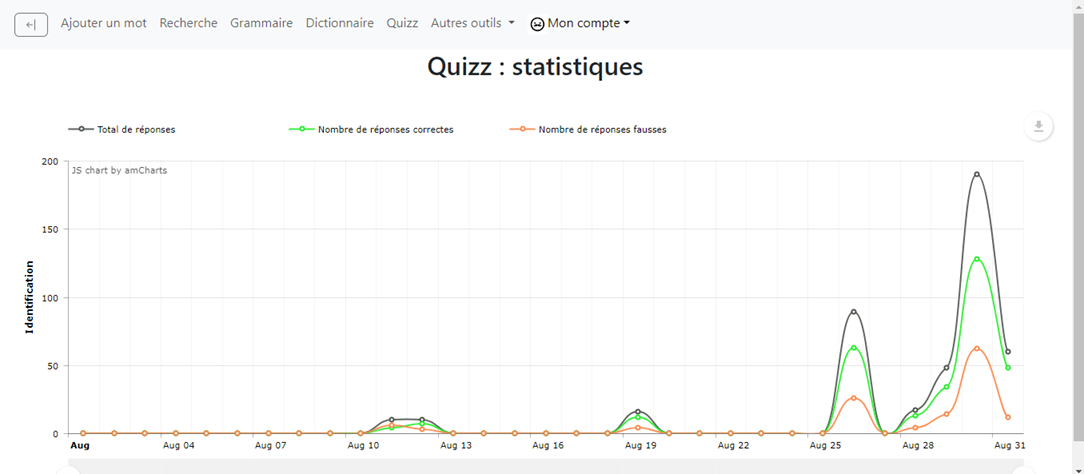
Task: Open the Grammaire menu item
Action: (261, 23)
